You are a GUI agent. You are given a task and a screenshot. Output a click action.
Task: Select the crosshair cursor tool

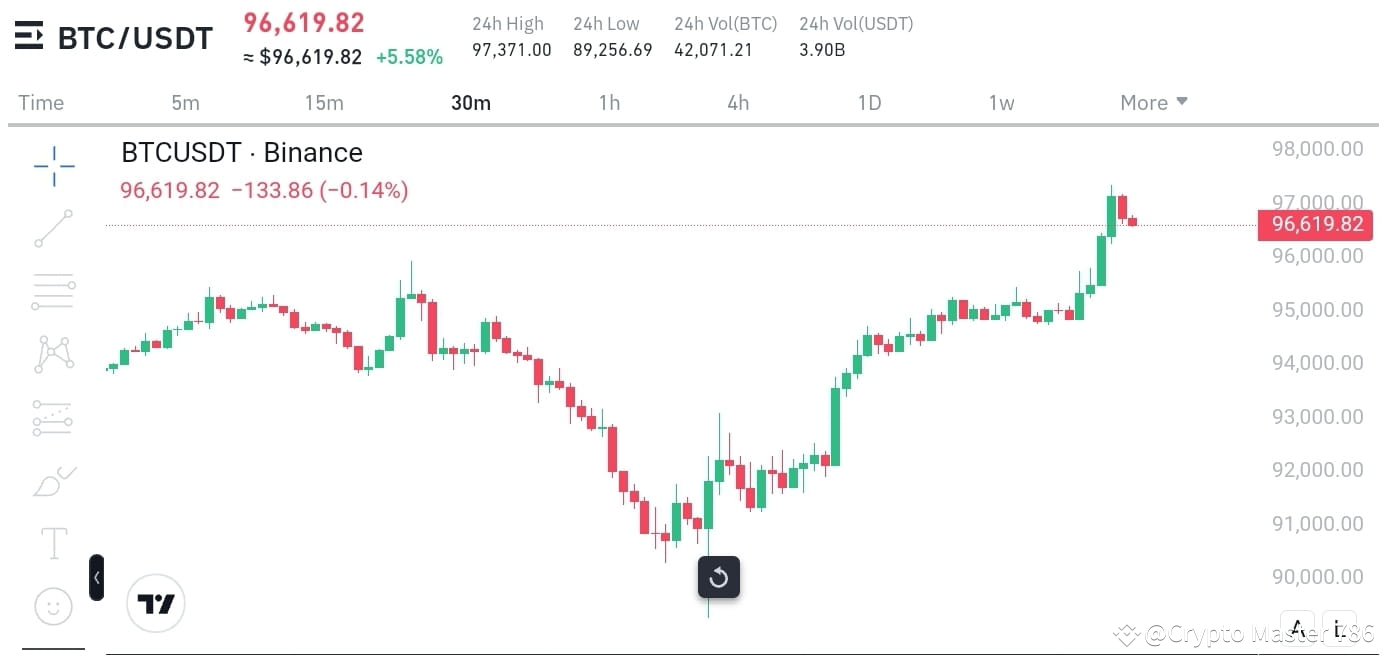tap(53, 166)
